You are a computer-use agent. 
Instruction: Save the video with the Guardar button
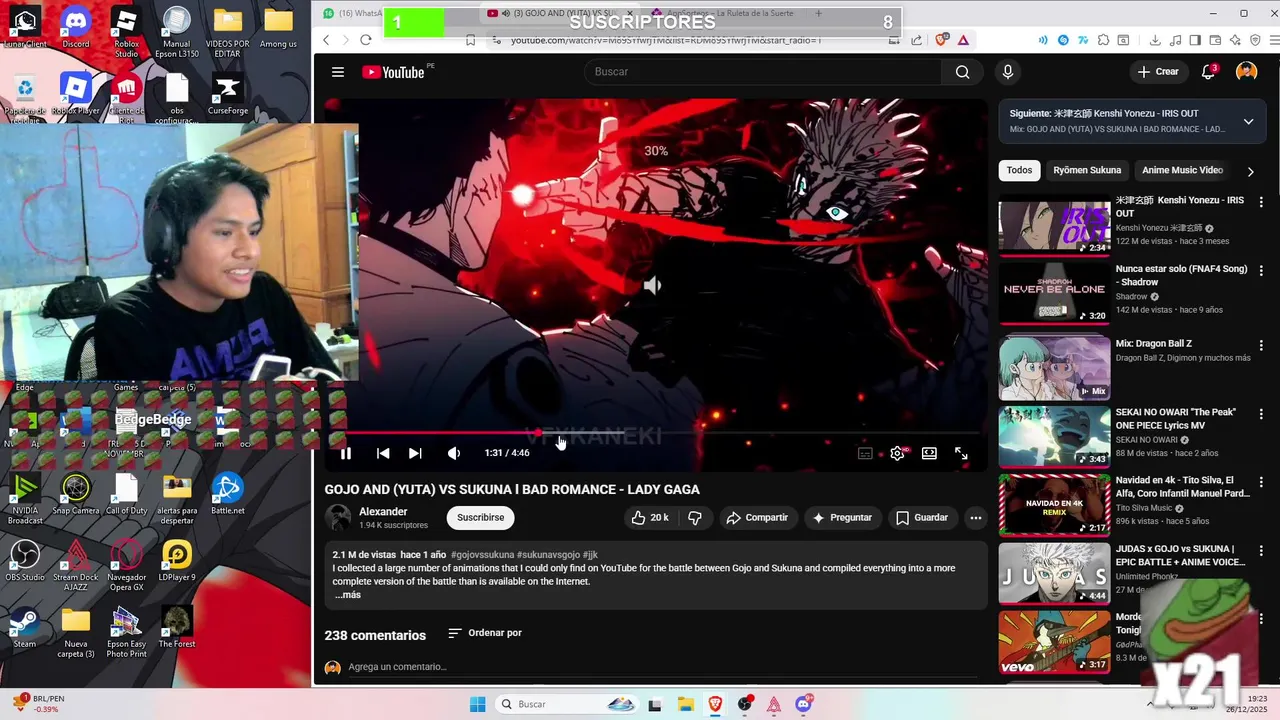click(922, 518)
